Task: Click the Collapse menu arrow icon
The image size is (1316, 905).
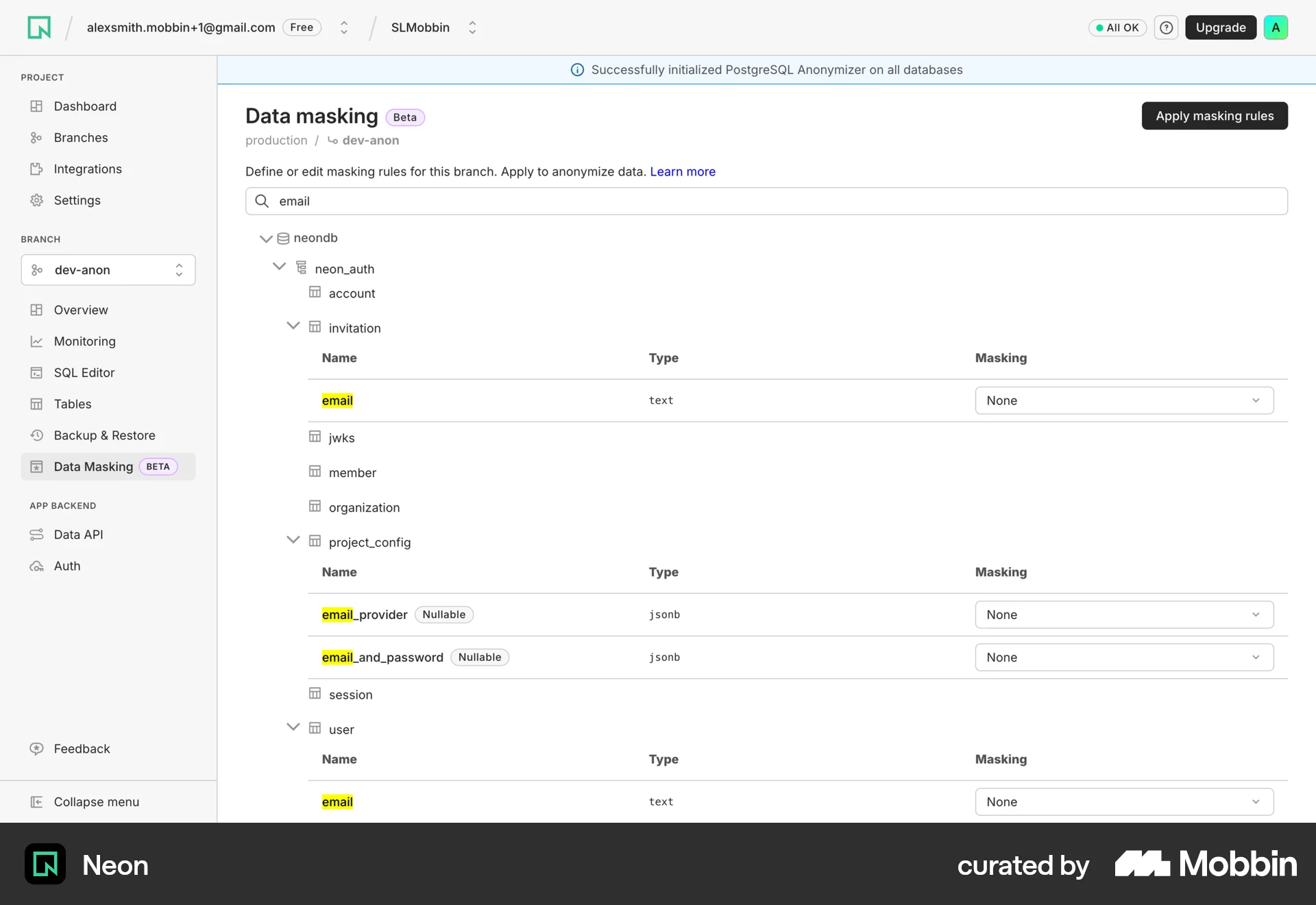Action: (36, 802)
